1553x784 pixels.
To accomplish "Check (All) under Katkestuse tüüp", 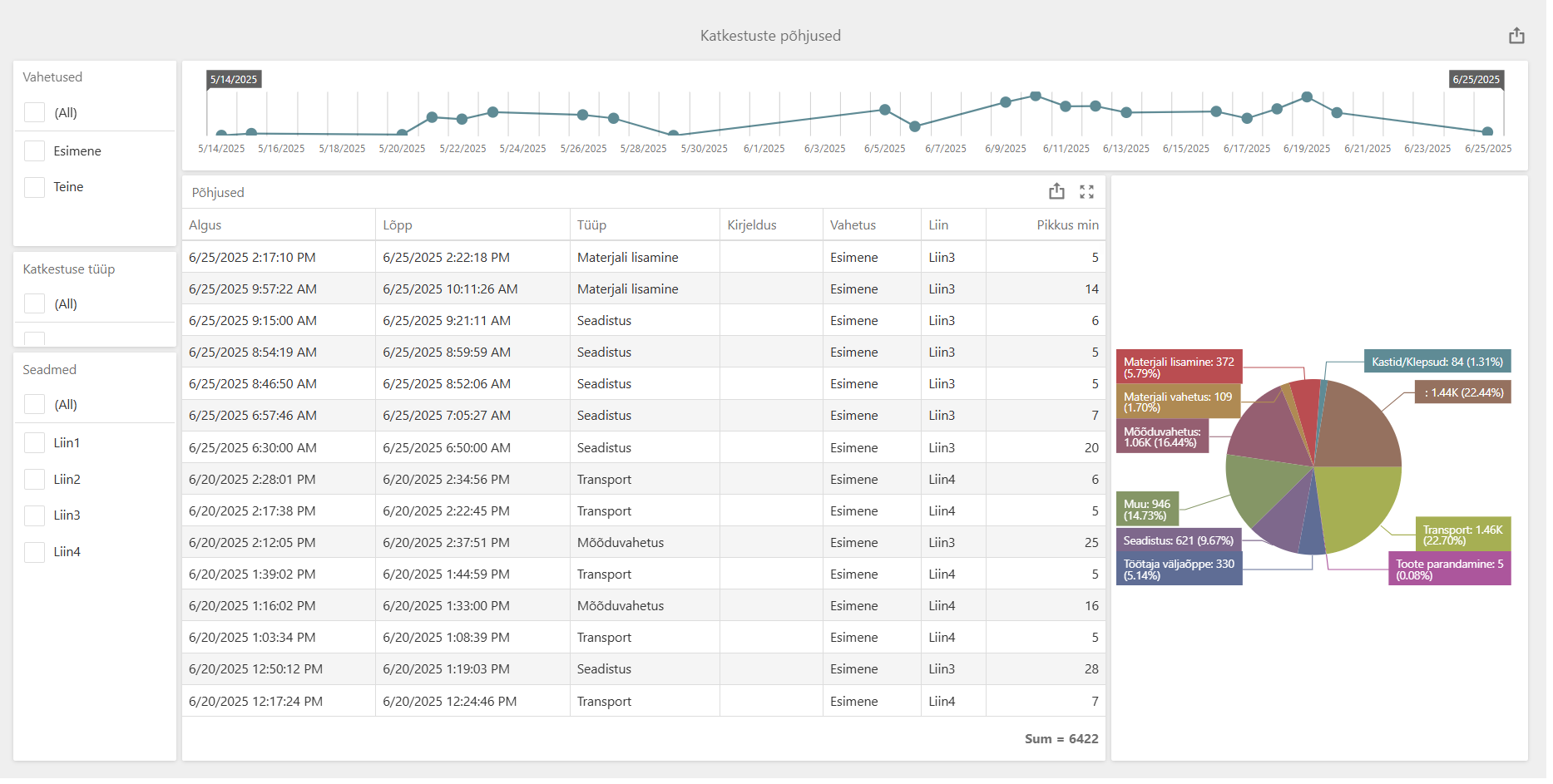I will click(34, 304).
